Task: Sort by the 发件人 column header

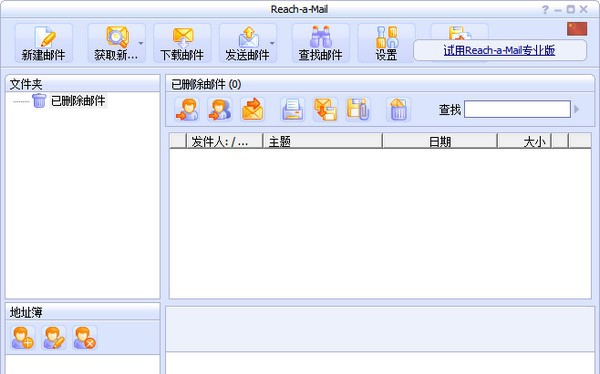Action: [x=225, y=142]
